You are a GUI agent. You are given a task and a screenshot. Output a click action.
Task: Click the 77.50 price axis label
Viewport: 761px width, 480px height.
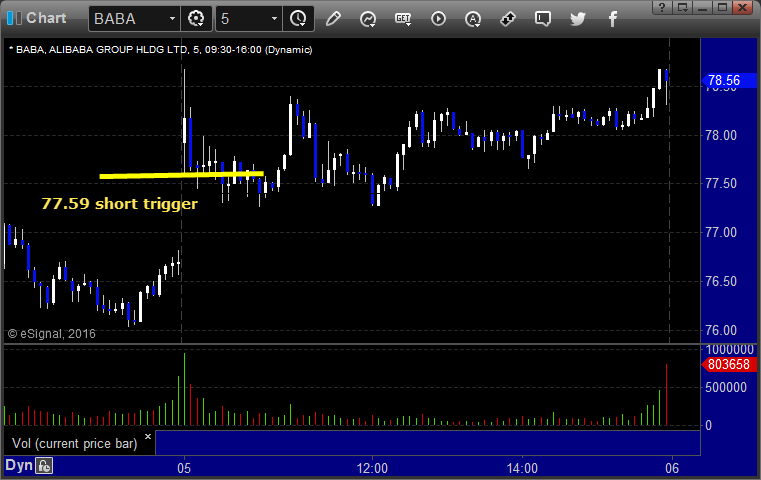point(721,183)
